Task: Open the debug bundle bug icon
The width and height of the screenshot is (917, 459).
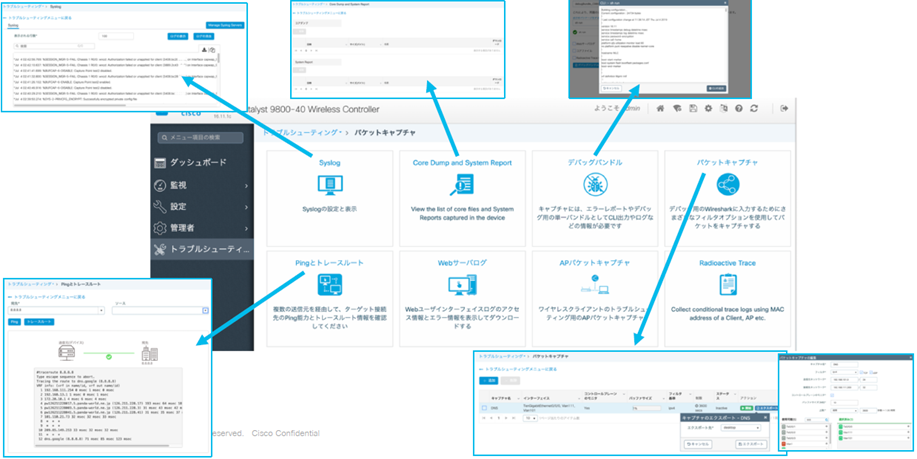Action: click(595, 184)
